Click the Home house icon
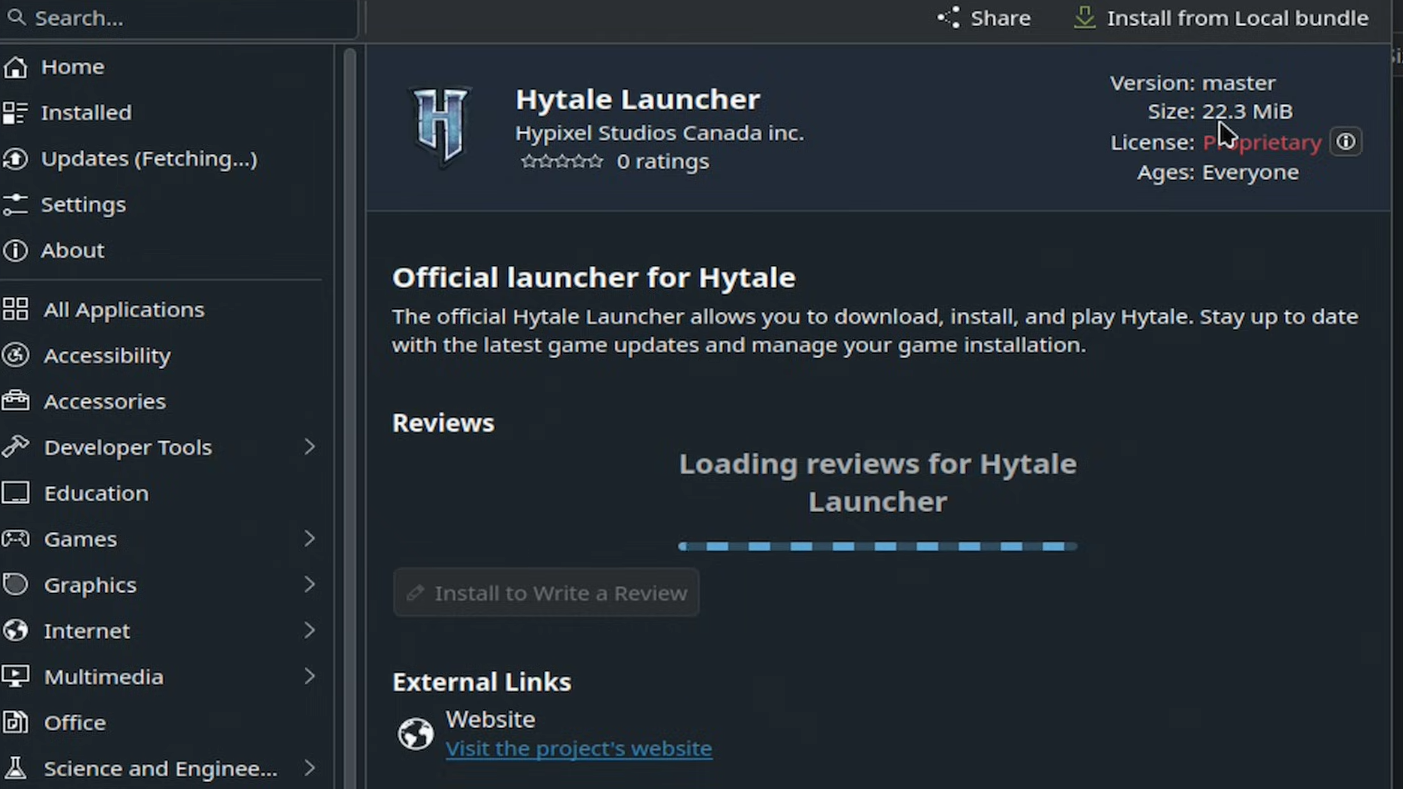This screenshot has height=789, width=1403. (15, 67)
